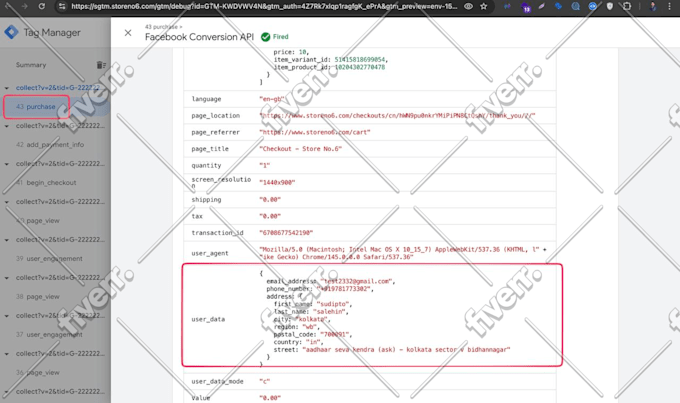The width and height of the screenshot is (680, 403).
Task: Select Summary in the left sidebar
Action: [x=31, y=65]
